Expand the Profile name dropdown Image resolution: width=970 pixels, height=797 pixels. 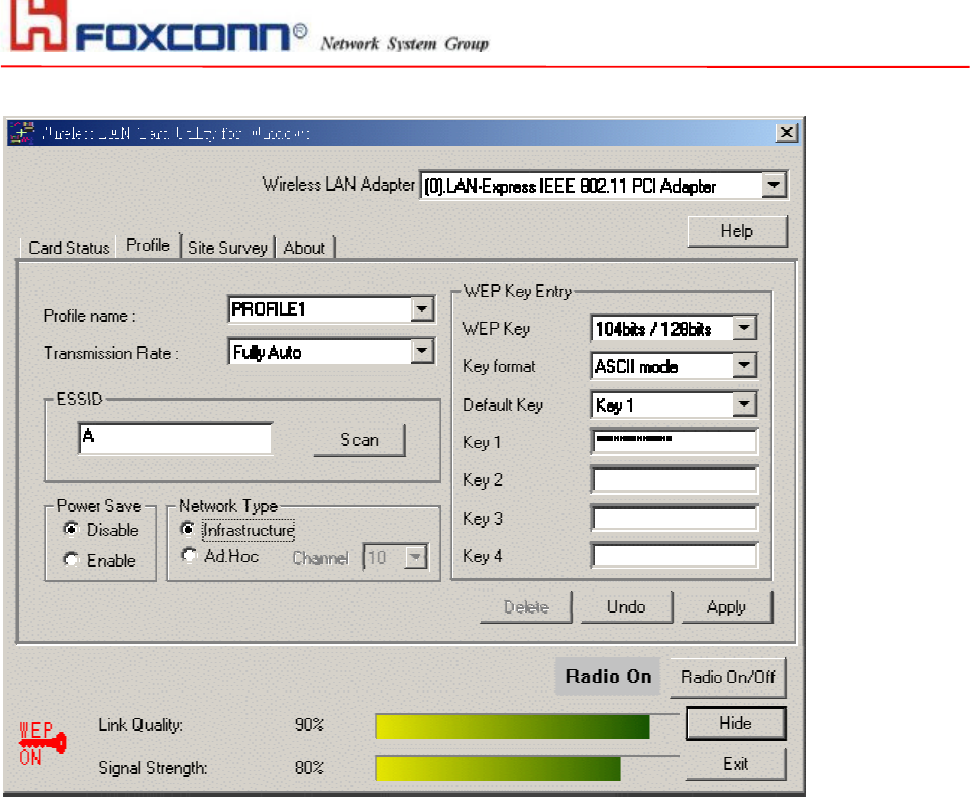421,309
